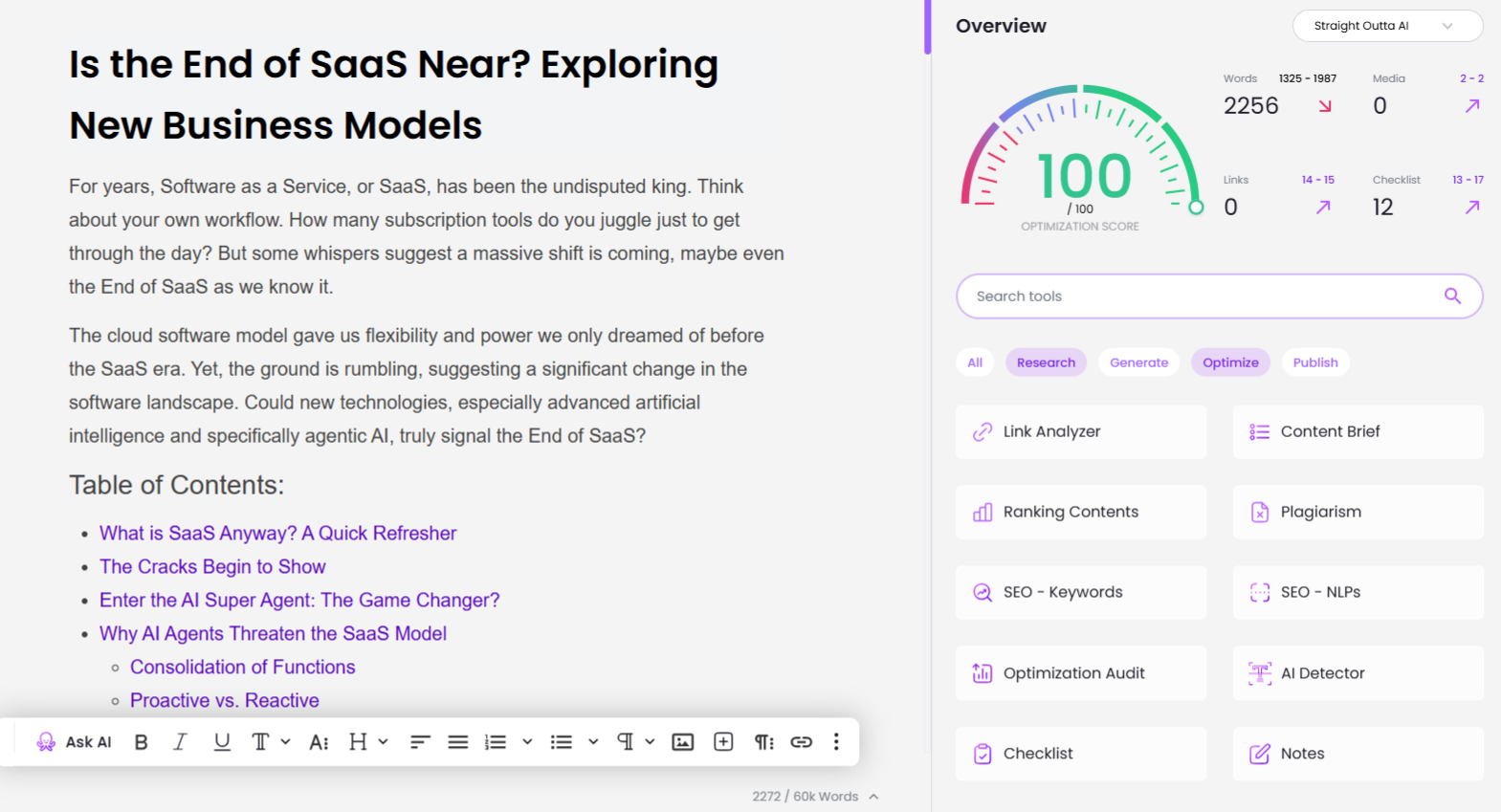Click the '14 - 15' links range

pos(1318,180)
